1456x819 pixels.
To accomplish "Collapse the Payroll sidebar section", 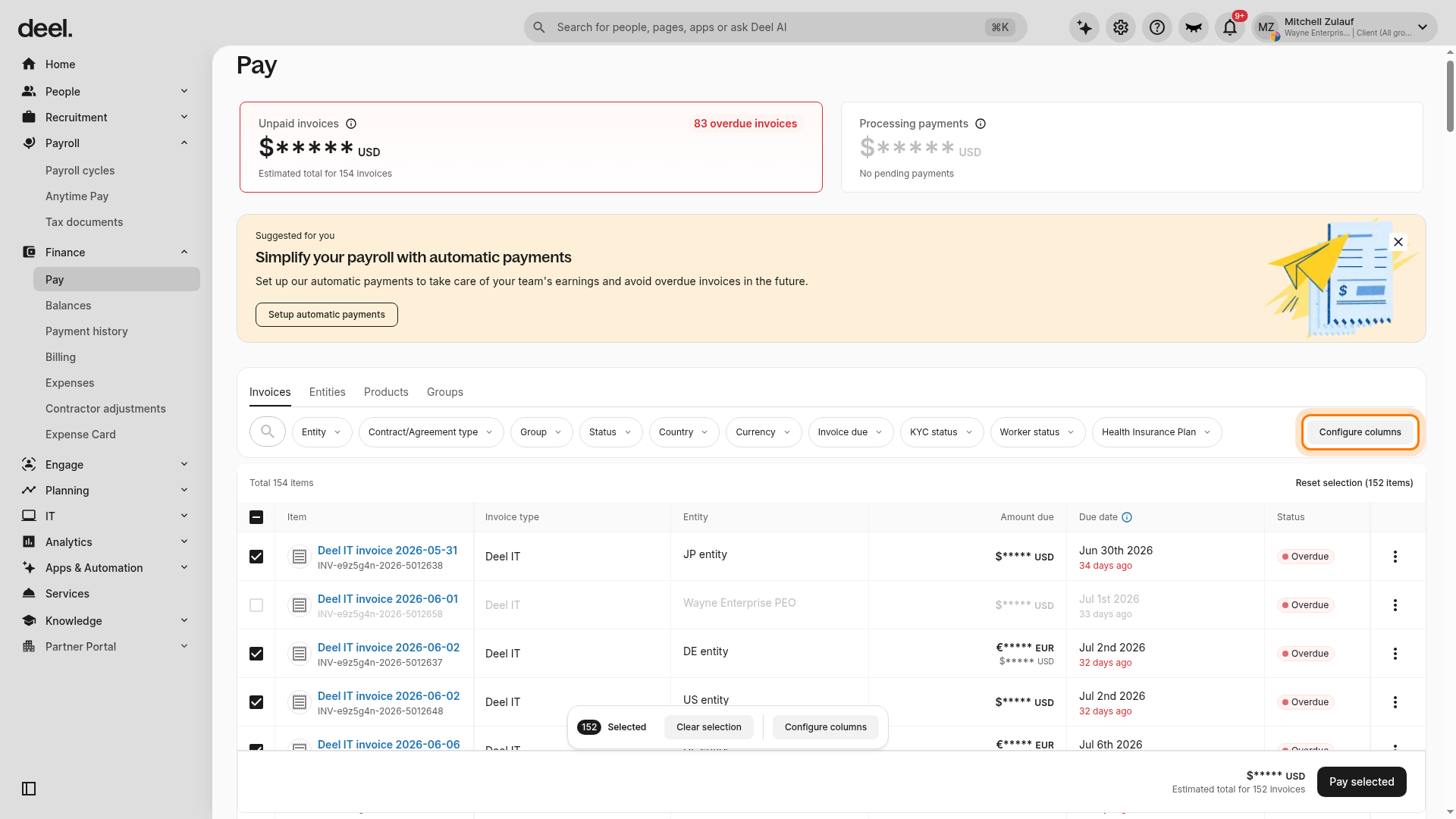I will 184,143.
